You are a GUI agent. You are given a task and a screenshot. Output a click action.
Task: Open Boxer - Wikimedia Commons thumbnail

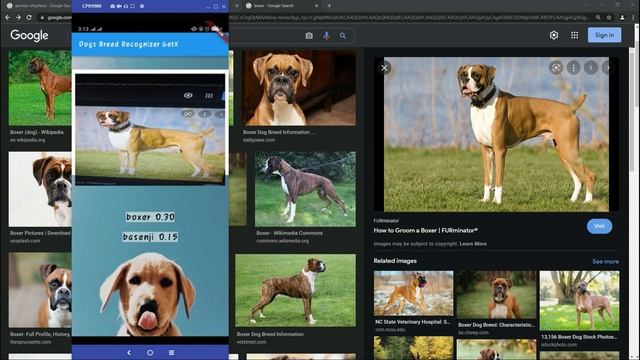pos(305,189)
